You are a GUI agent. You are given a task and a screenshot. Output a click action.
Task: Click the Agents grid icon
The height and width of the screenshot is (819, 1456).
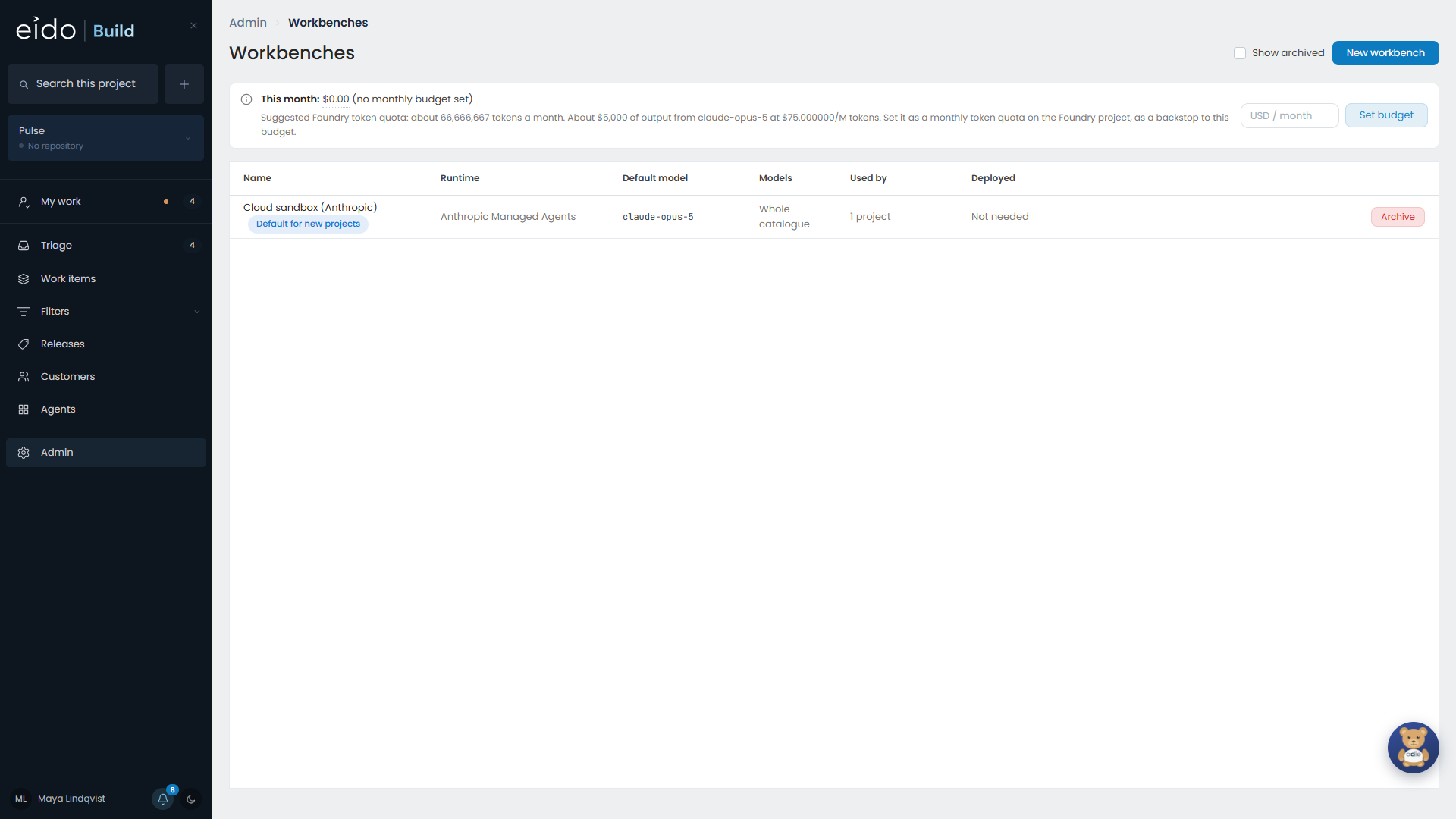pos(24,409)
